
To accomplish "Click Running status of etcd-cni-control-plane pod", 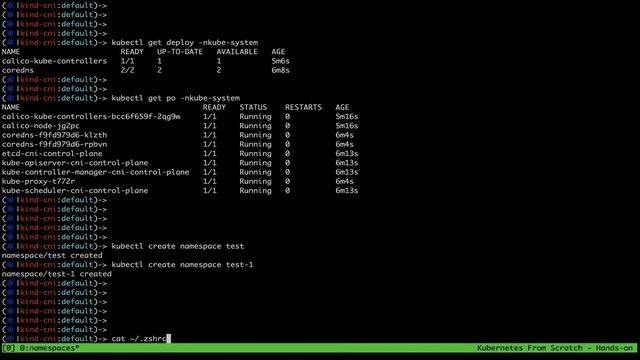I will (x=256, y=153).
